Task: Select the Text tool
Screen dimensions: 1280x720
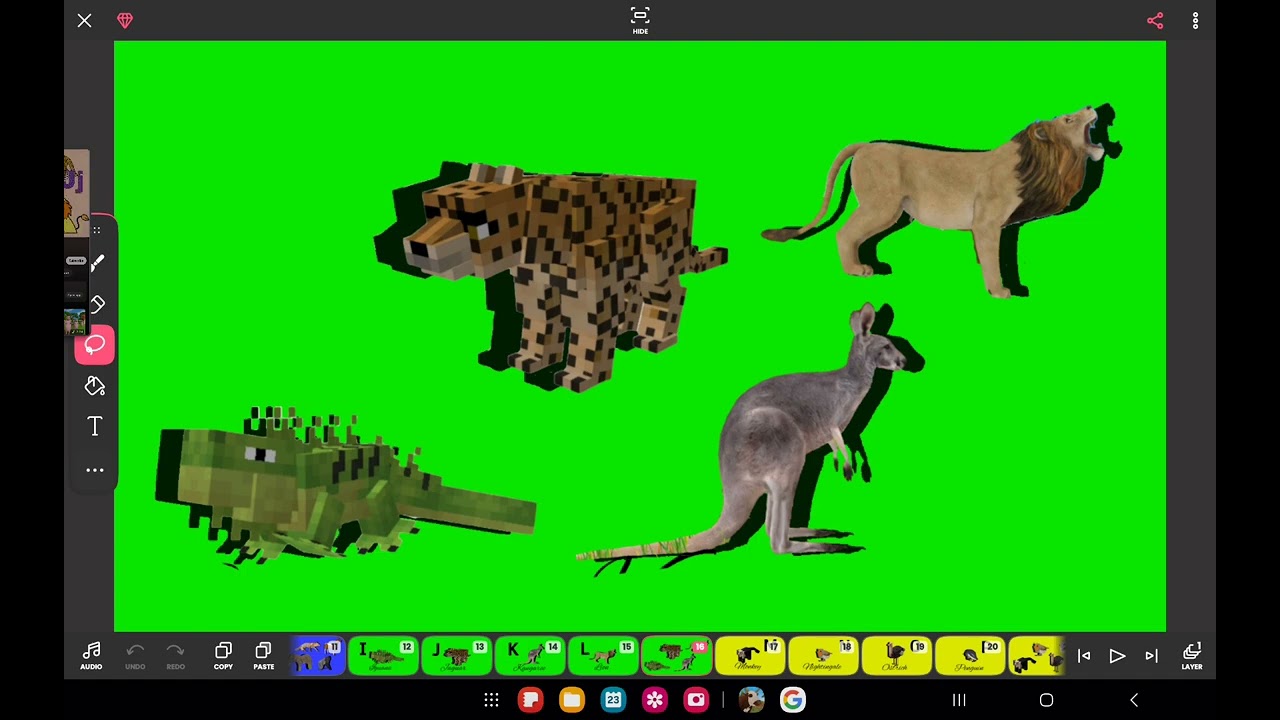Action: click(x=95, y=427)
